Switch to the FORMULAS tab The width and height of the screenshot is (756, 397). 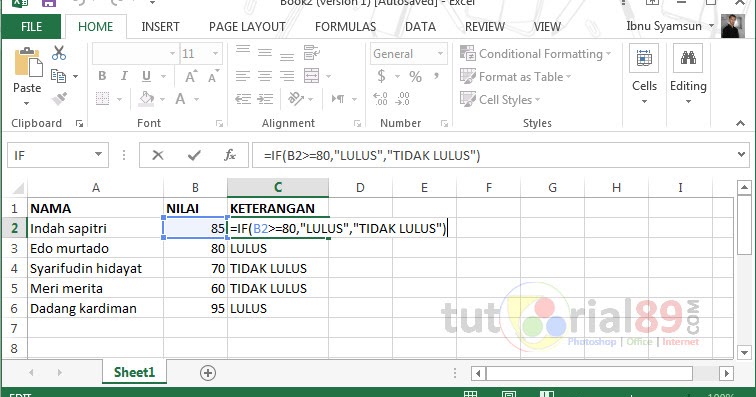(x=345, y=27)
